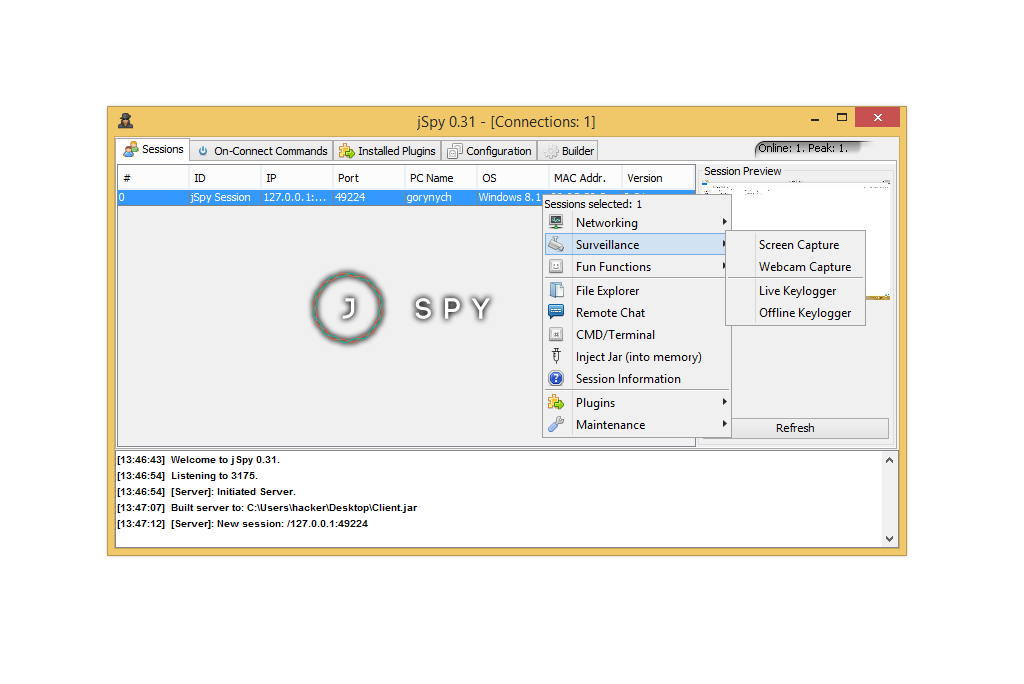Image resolution: width=1024 pixels, height=684 pixels.
Task: Click the Configuration tab windows icon
Action: [x=455, y=151]
